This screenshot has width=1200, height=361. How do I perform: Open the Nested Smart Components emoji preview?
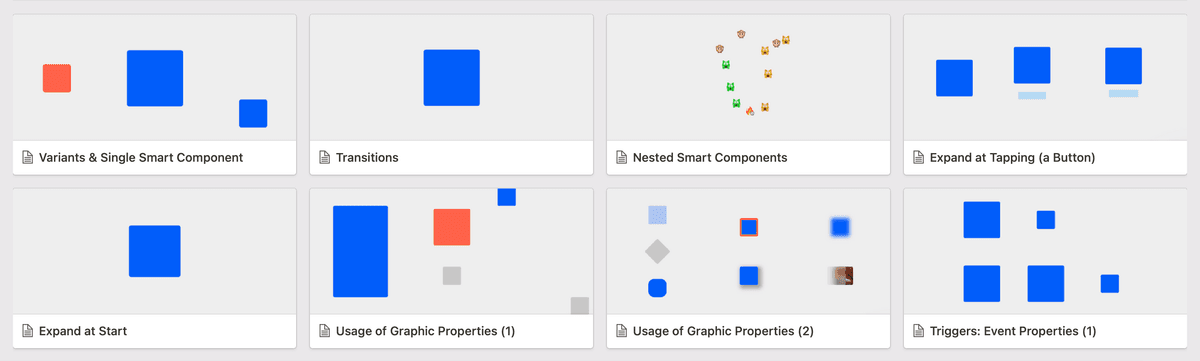[x=749, y=78]
